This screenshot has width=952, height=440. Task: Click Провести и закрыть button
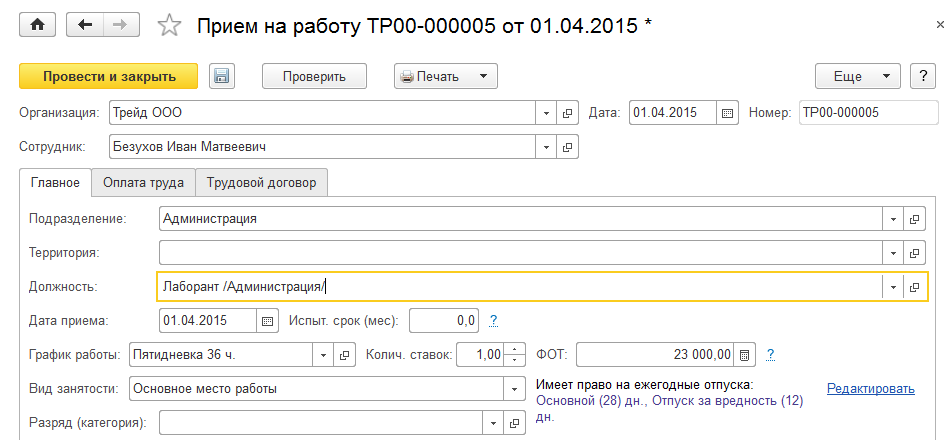[109, 76]
